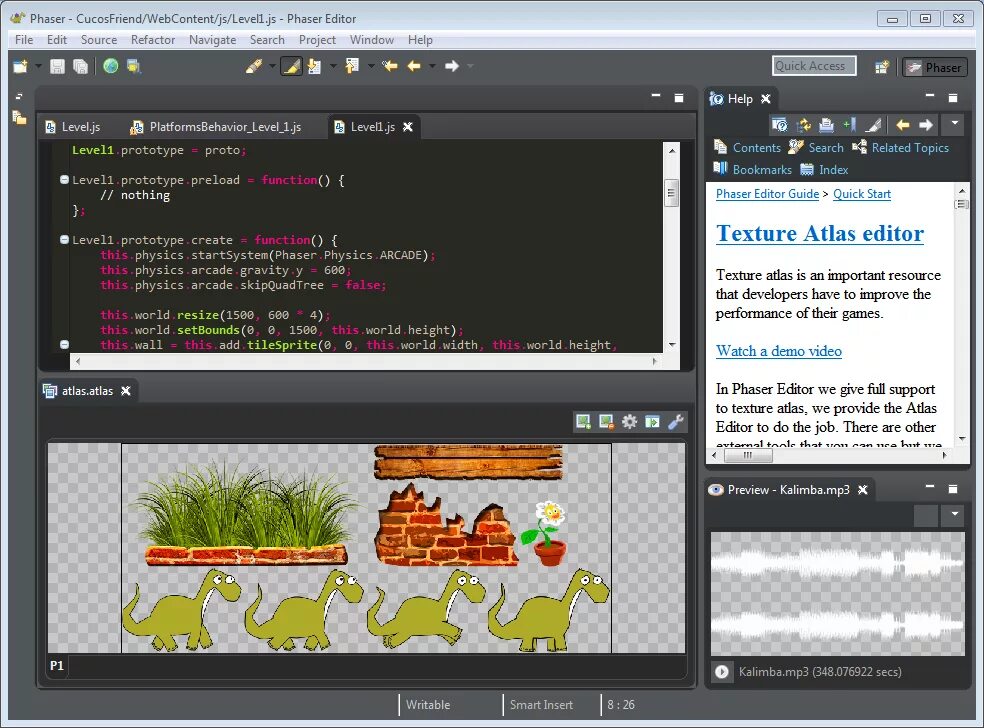Open the Source menu
Image resolution: width=984 pixels, height=728 pixels.
point(99,40)
